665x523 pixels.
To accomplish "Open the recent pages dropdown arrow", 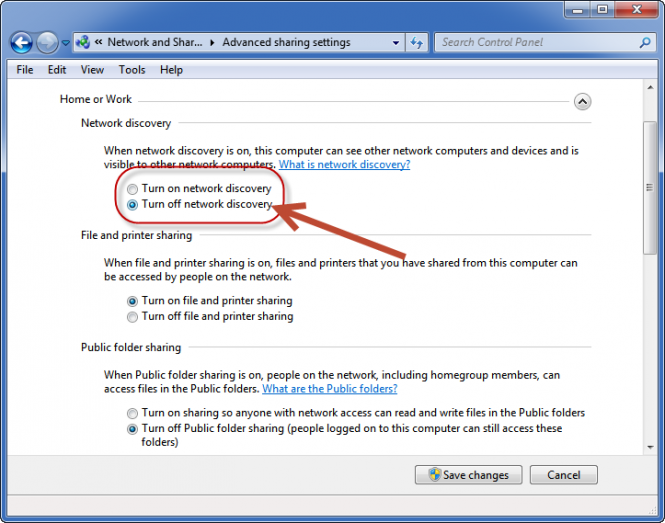I will pos(66,43).
